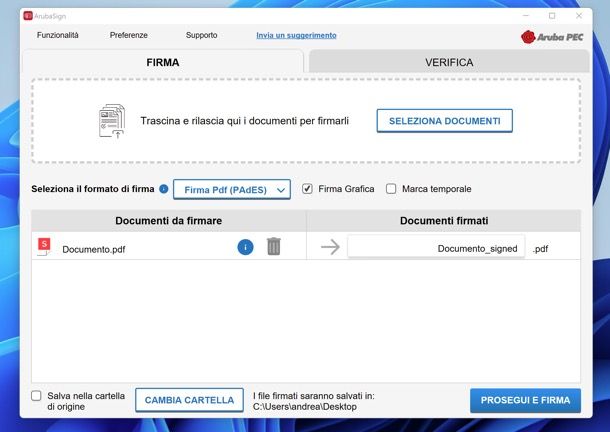Click Invia un suggerimento link
610x432 pixels.
click(x=296, y=35)
